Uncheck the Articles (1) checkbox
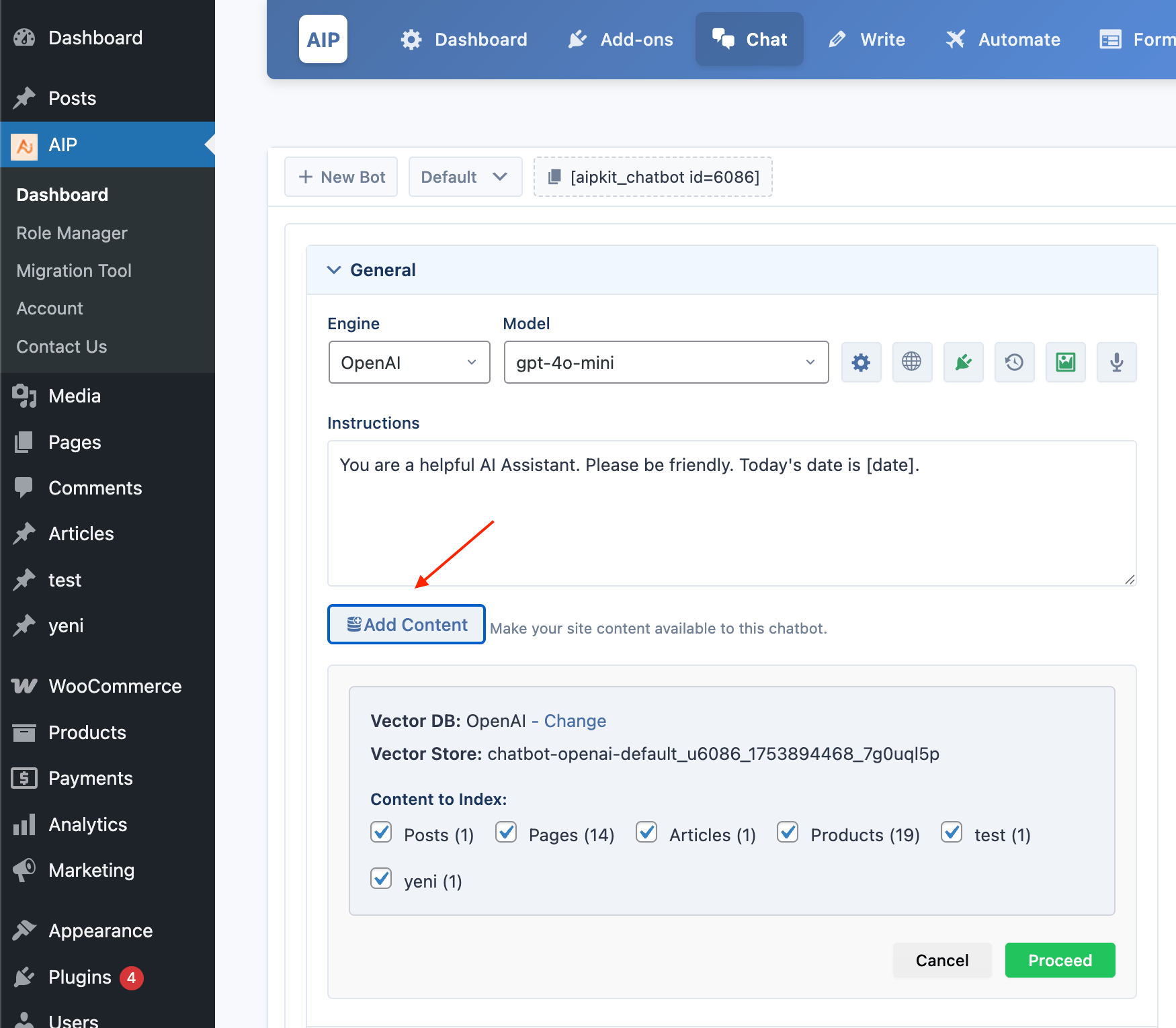 (646, 832)
